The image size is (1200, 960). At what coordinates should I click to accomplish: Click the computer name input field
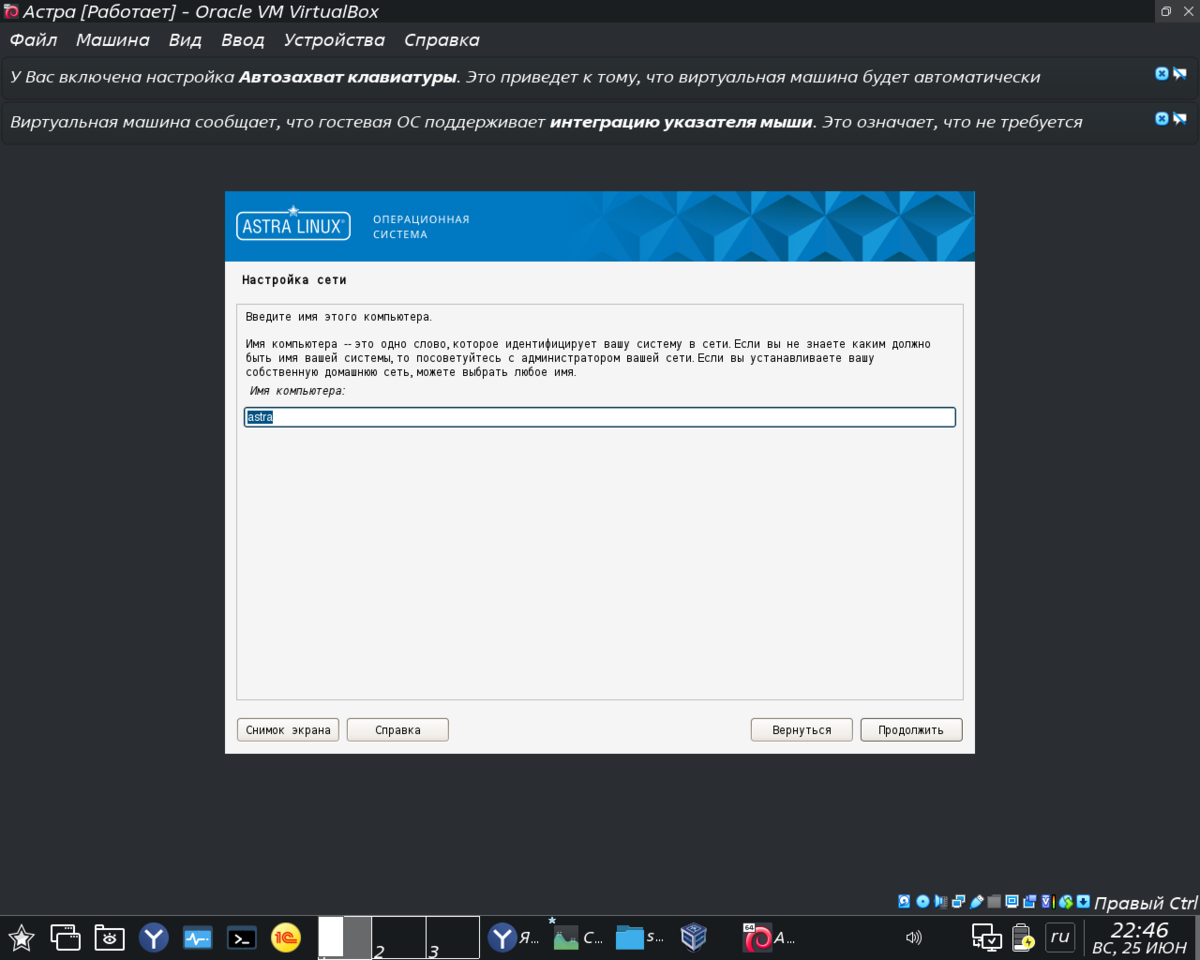(600, 417)
